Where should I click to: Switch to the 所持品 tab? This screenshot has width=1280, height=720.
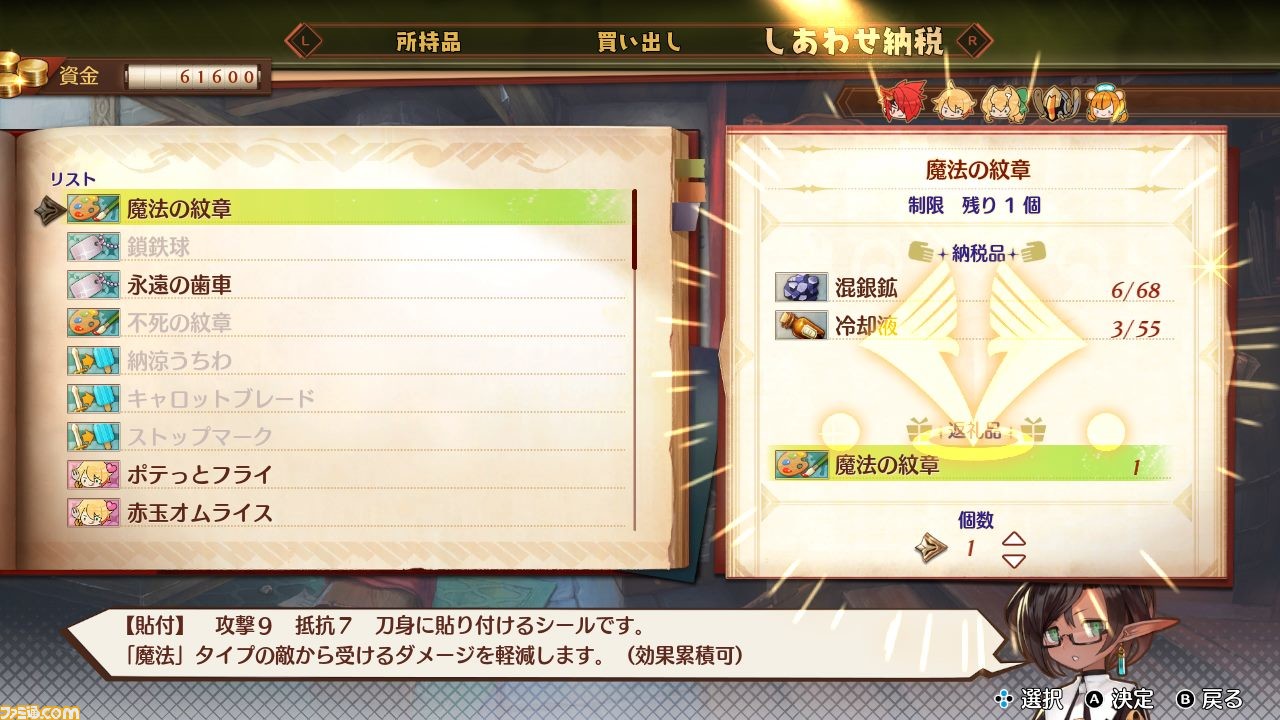pyautogui.click(x=428, y=42)
